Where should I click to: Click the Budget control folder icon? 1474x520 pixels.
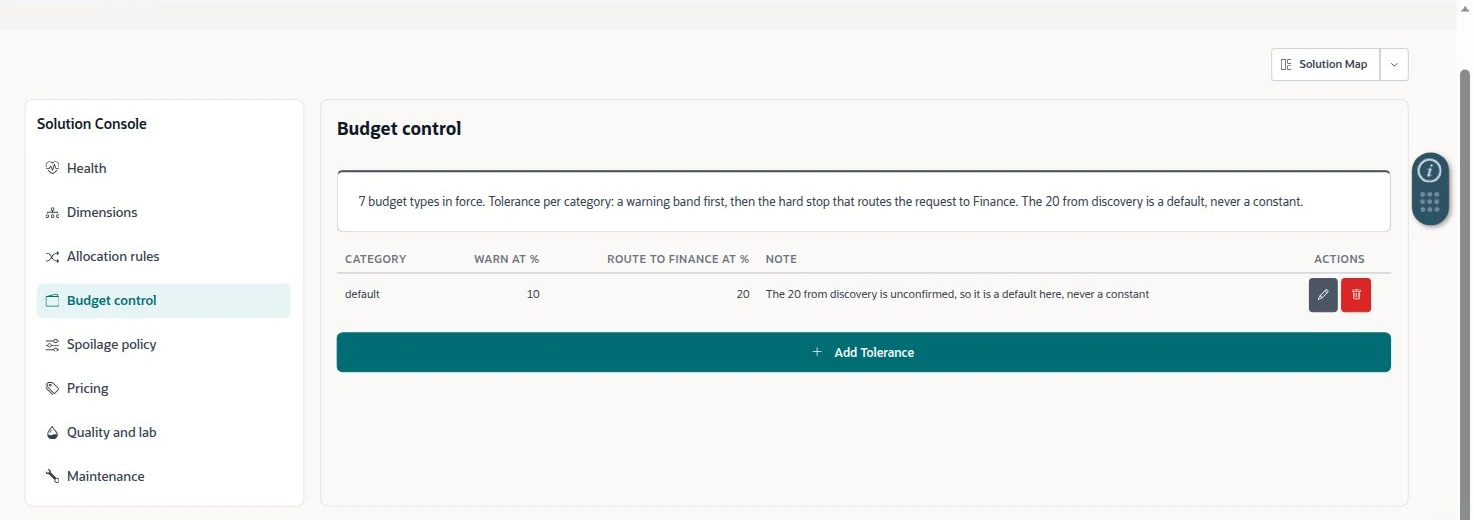pyautogui.click(x=52, y=300)
